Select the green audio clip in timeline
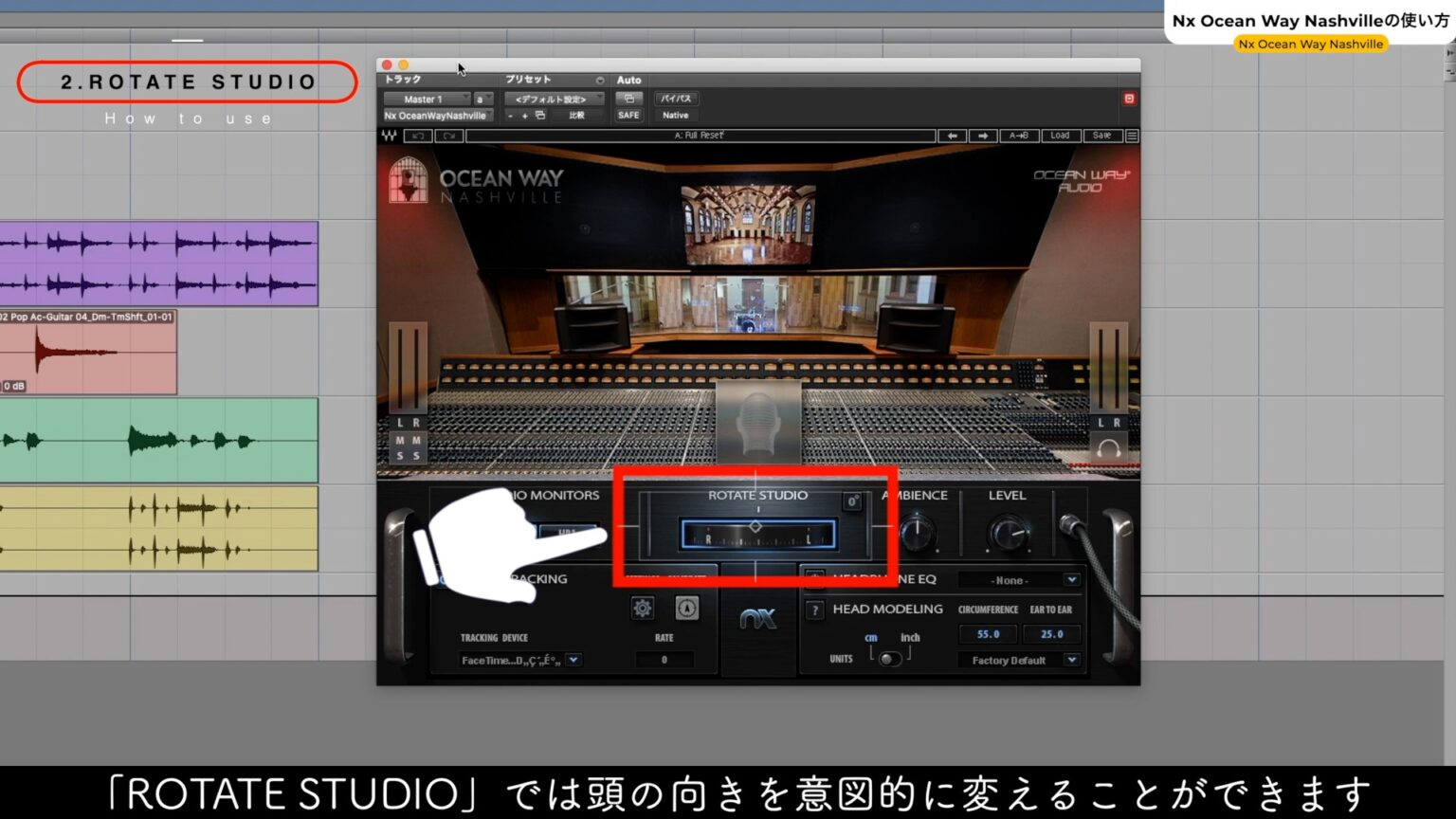The height and width of the screenshot is (819, 1456). click(x=158, y=441)
